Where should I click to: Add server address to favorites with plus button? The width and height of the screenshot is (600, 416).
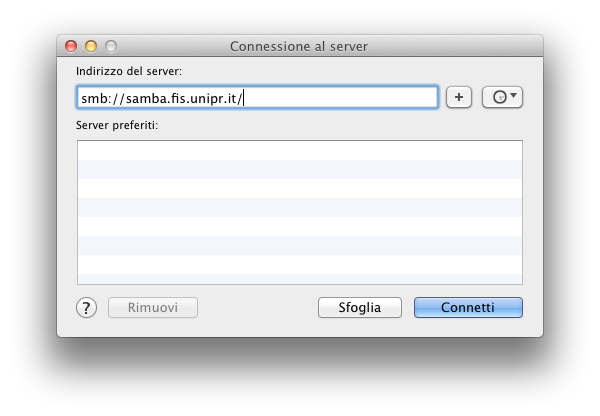pos(459,97)
